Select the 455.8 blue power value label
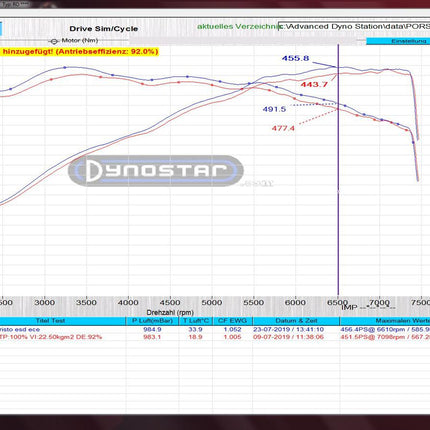This screenshot has width=430, height=430. click(x=295, y=58)
